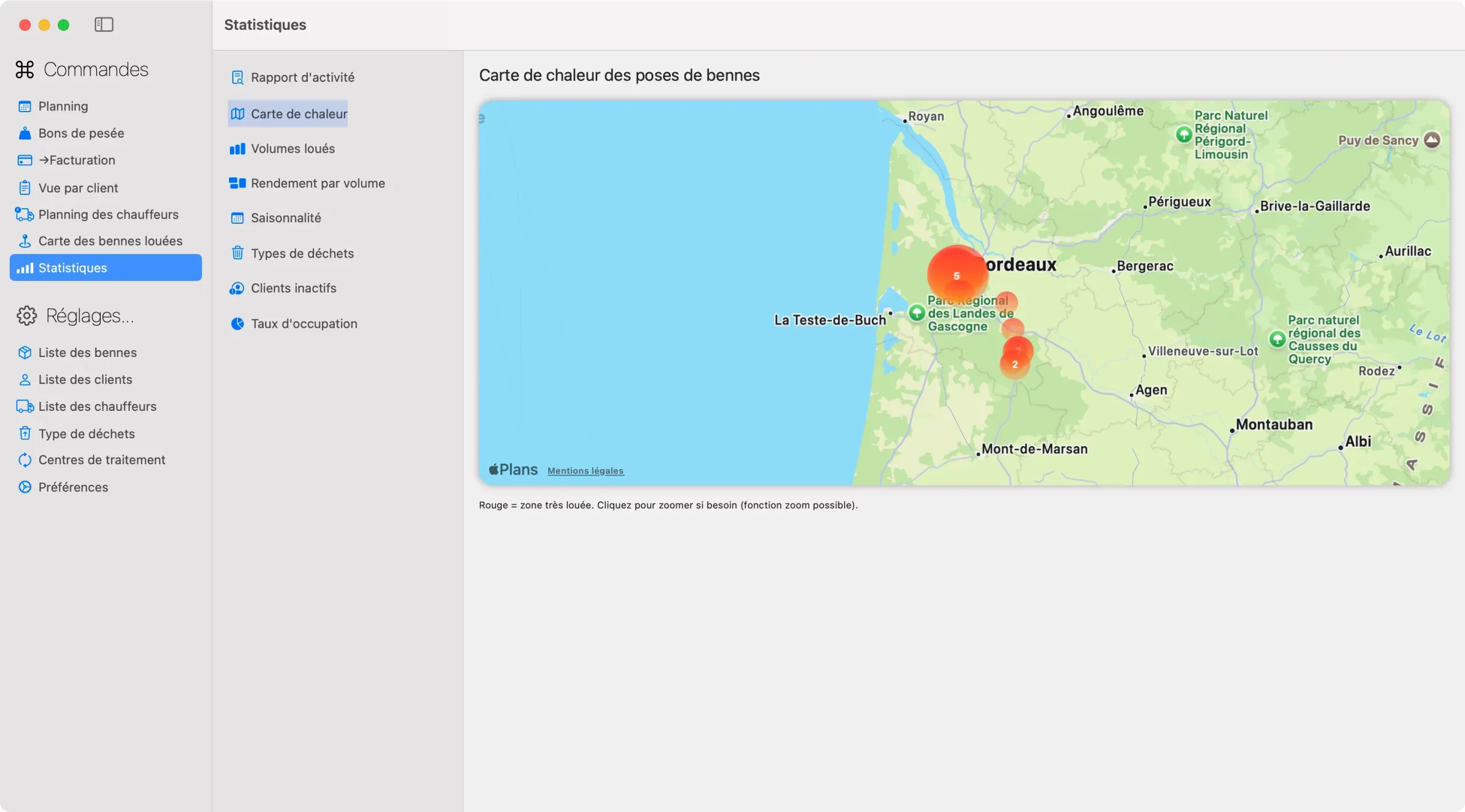The height and width of the screenshot is (812, 1465).
Task: Click the Types de déchets trash icon
Action: point(237,253)
